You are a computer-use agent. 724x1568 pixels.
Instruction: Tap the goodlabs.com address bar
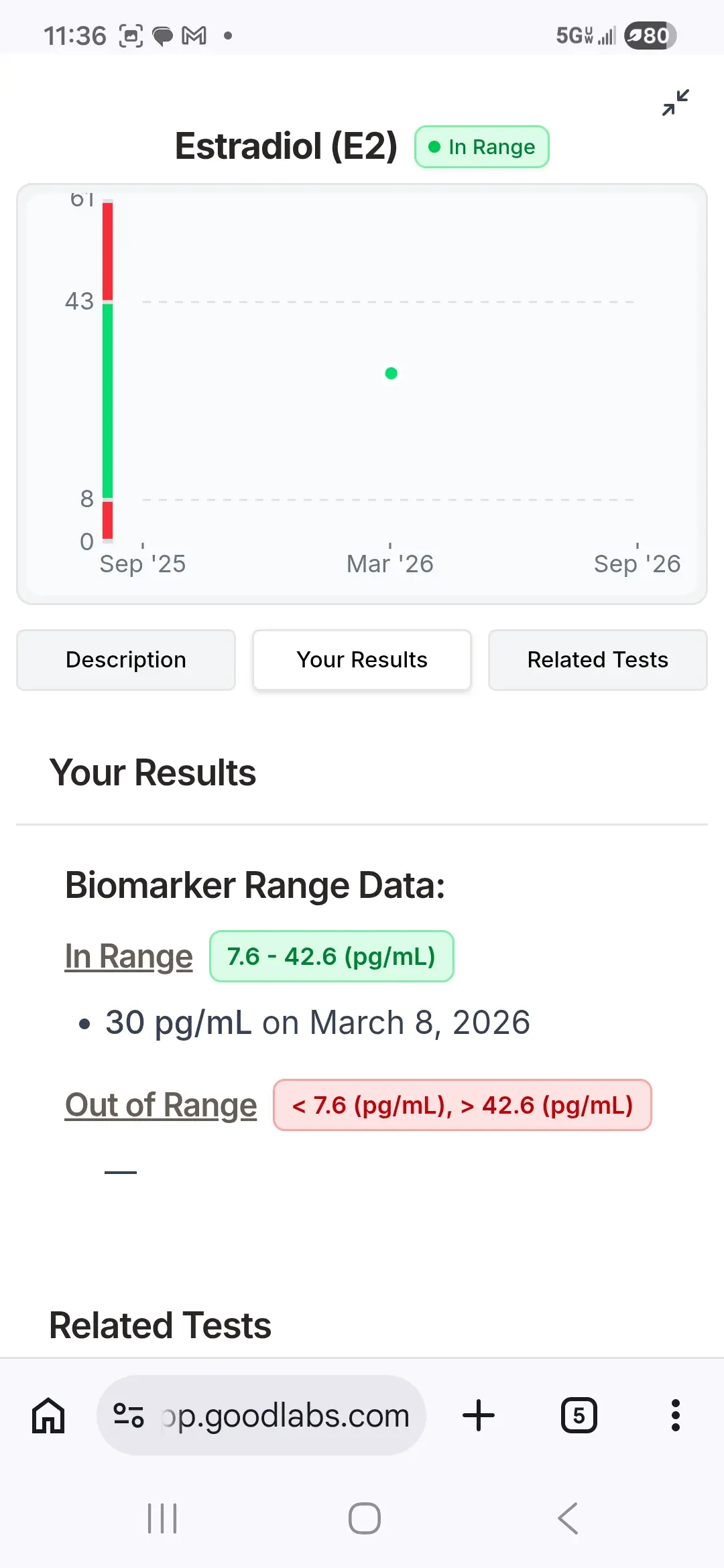285,1415
